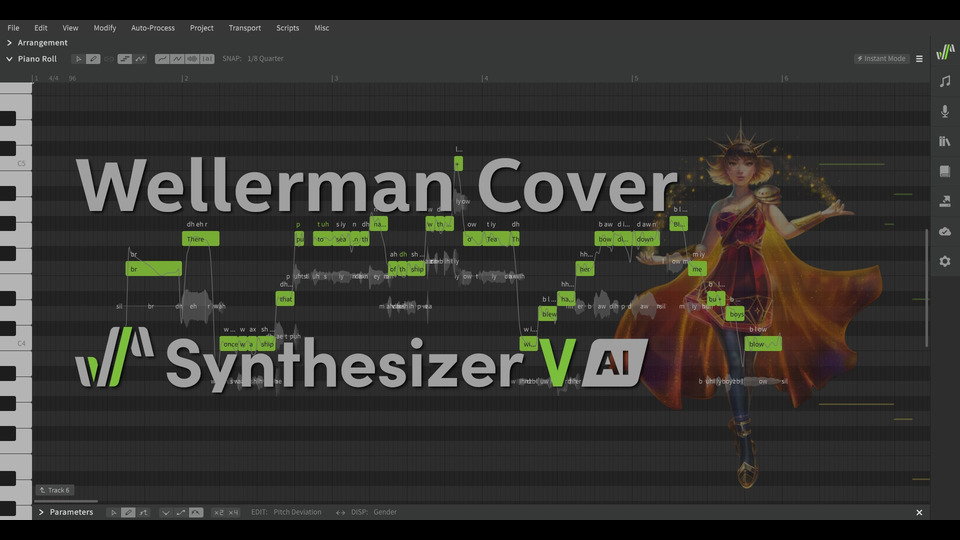Image resolution: width=960 pixels, height=540 pixels.
Task: Open the Misc menu
Action: pos(322,28)
